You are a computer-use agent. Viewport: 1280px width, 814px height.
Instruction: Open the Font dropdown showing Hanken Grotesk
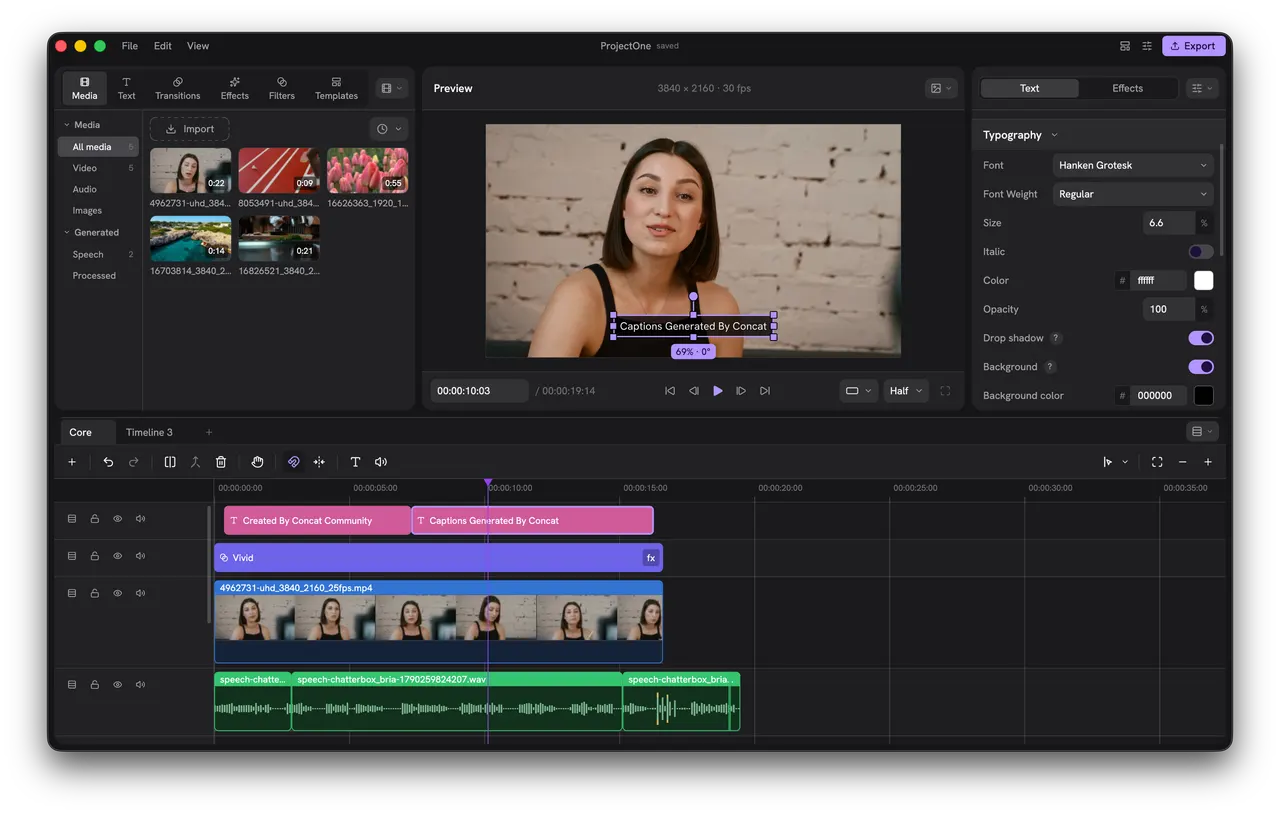point(1133,165)
